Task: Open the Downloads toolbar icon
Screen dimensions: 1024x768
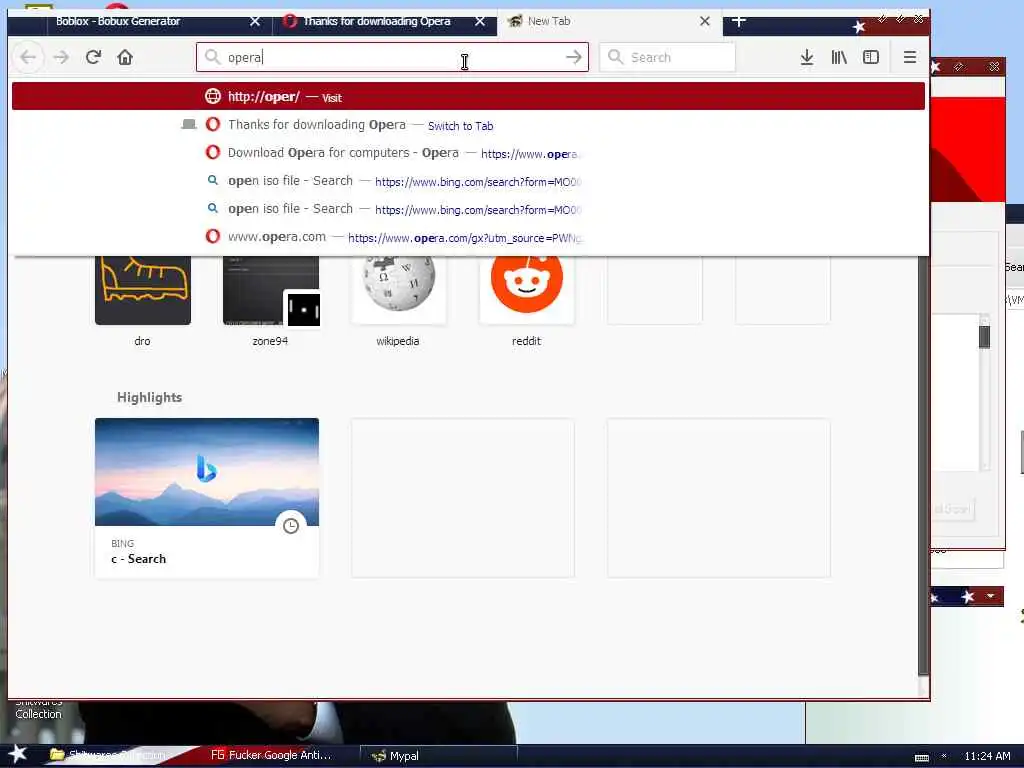Action: [807, 57]
